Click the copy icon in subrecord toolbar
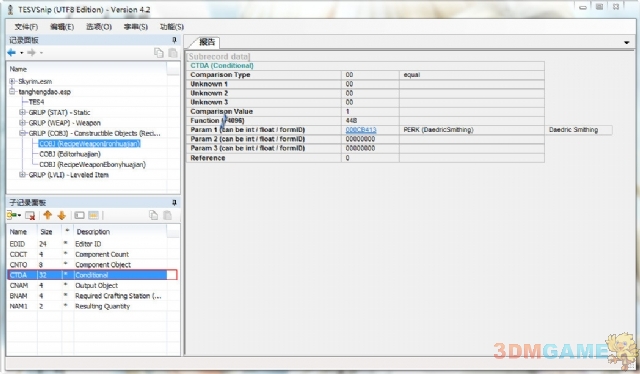The height and width of the screenshot is (374, 640). tap(153, 215)
